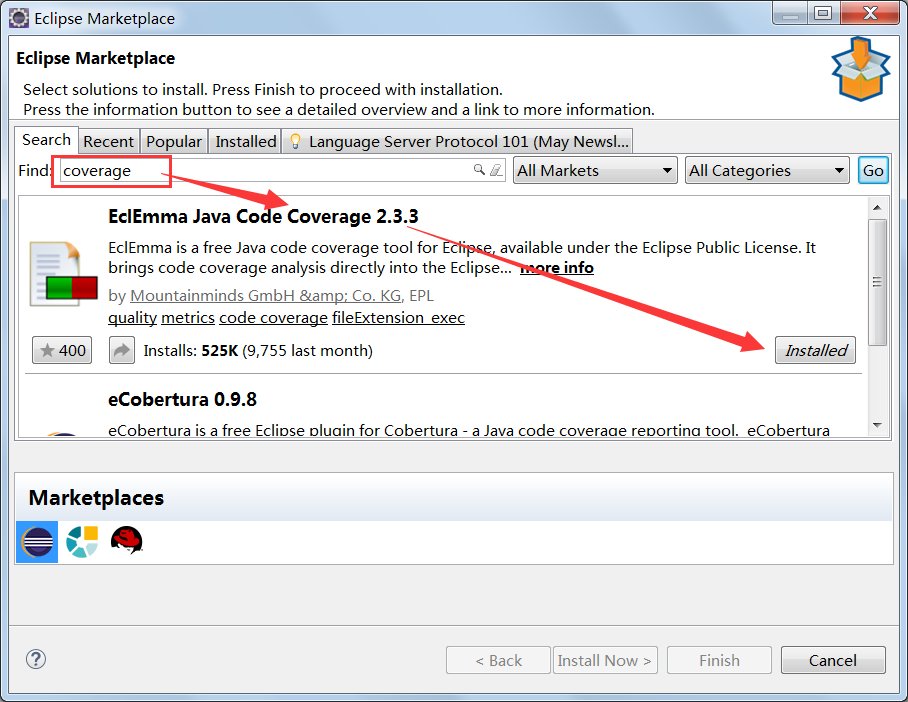Select the Red Hat marketplace icon
This screenshot has height=702, width=908.
click(126, 540)
